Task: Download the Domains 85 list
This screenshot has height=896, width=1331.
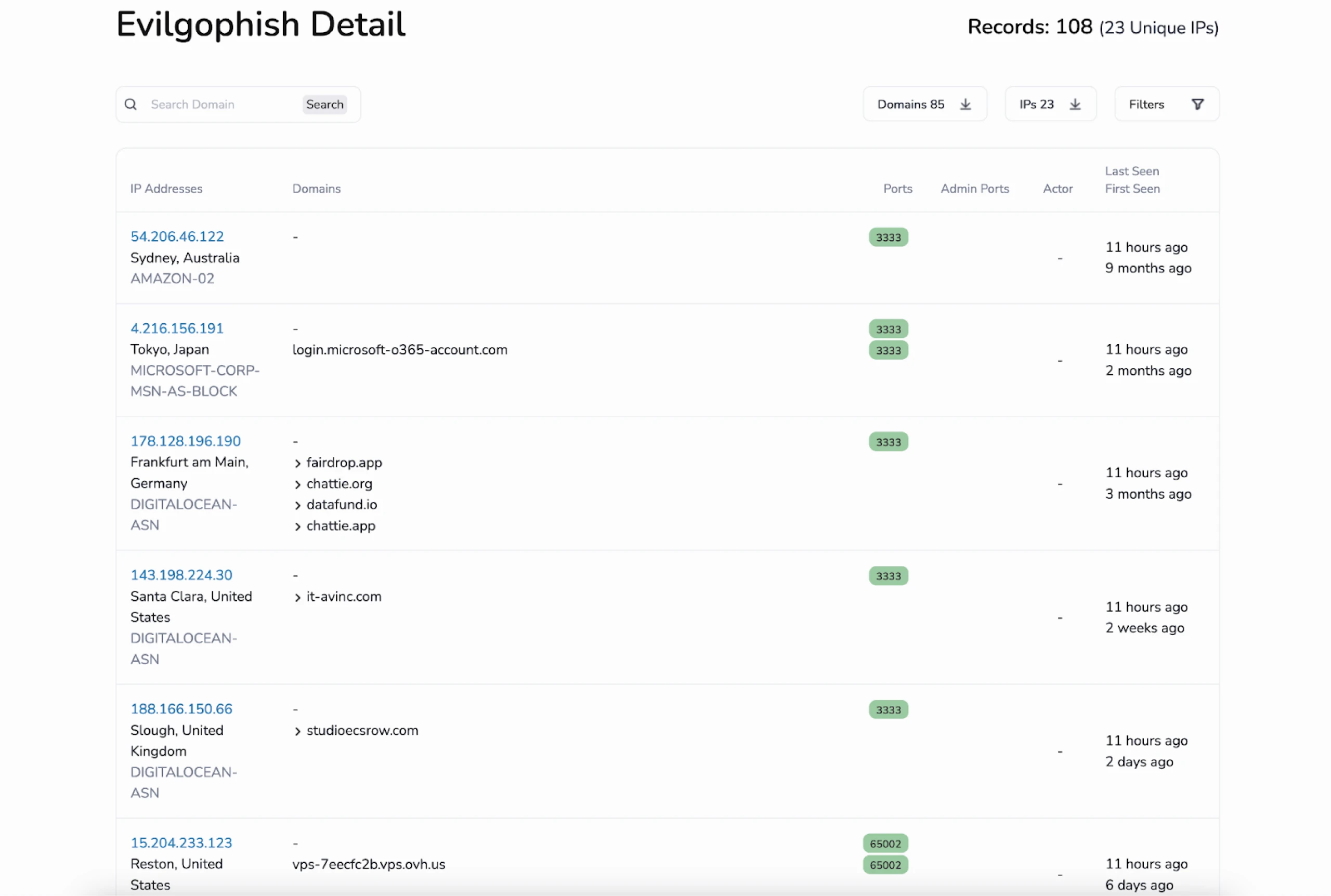Action: pyautogui.click(x=924, y=104)
